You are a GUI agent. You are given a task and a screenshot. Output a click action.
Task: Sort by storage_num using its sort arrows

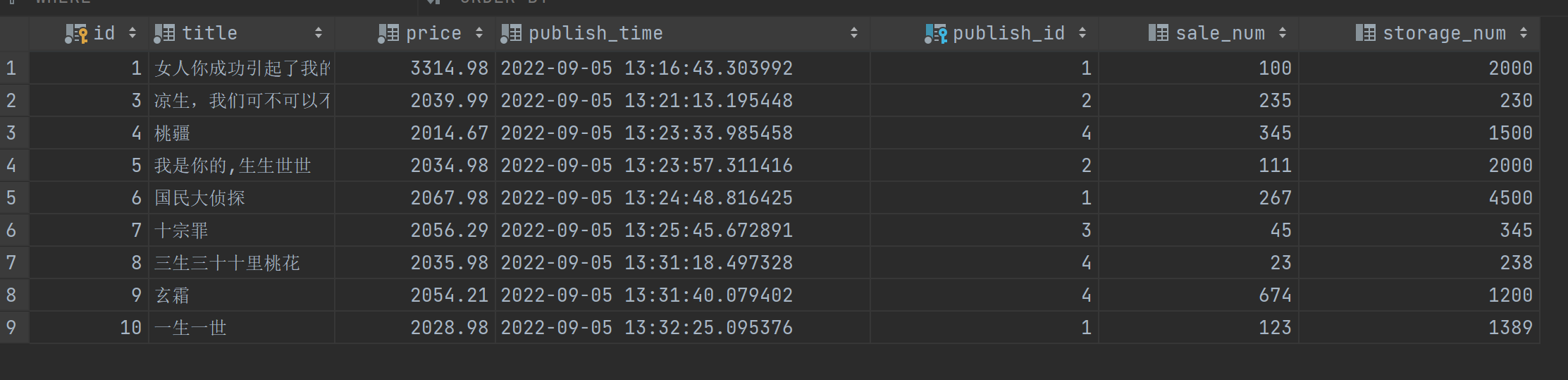pyautogui.click(x=1524, y=33)
